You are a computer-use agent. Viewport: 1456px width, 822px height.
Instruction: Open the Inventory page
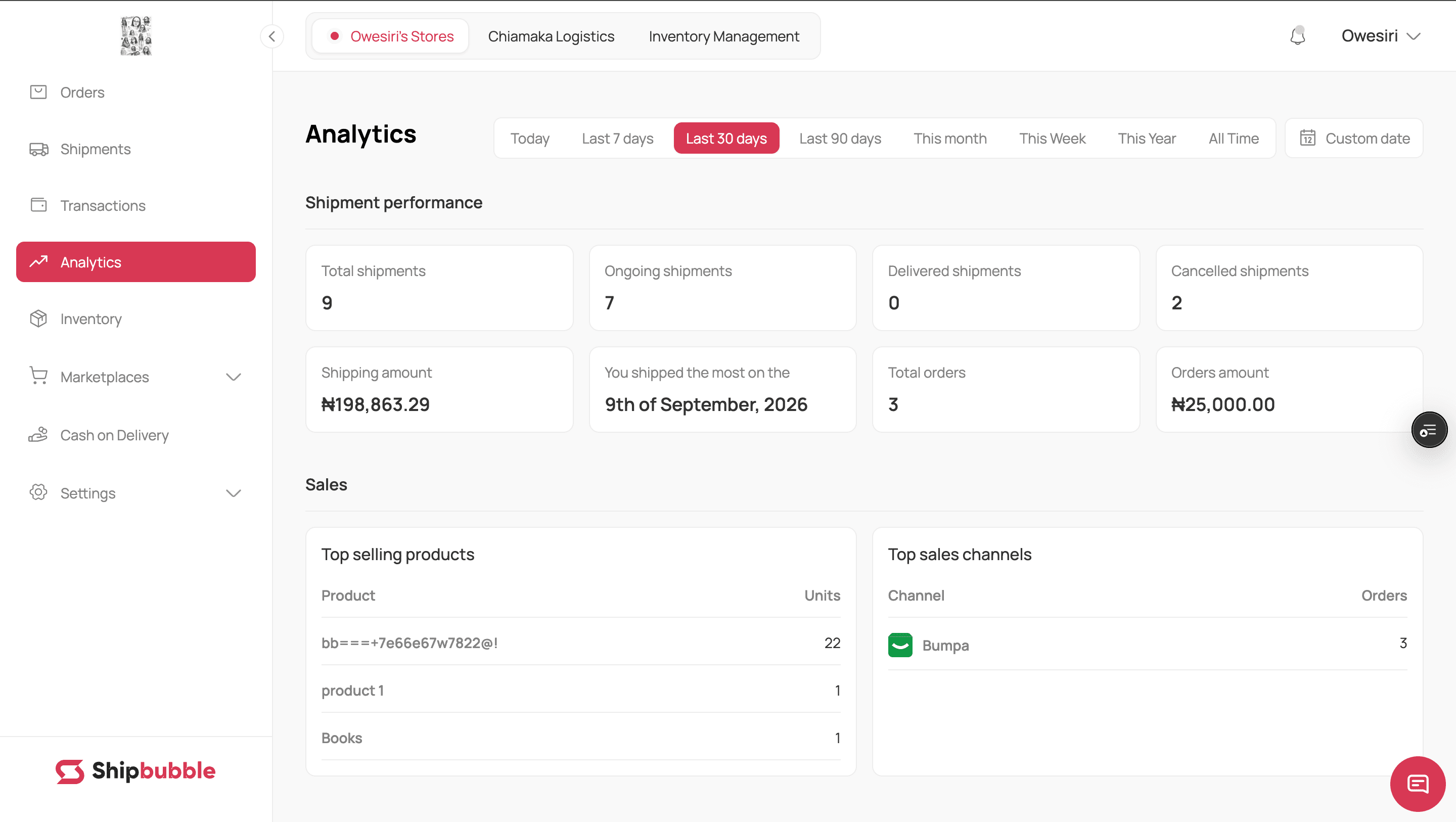[x=135, y=319]
